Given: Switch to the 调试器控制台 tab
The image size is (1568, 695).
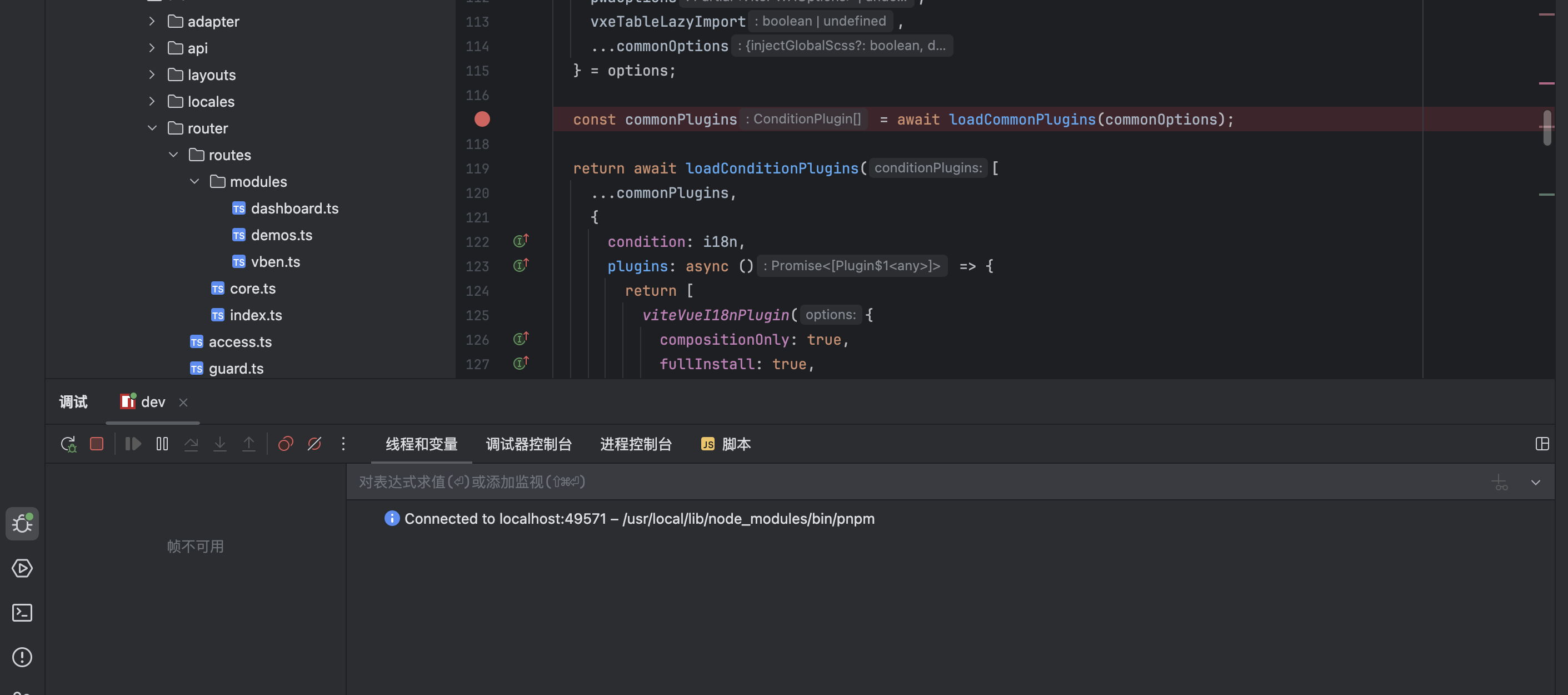Looking at the screenshot, I should point(528,444).
